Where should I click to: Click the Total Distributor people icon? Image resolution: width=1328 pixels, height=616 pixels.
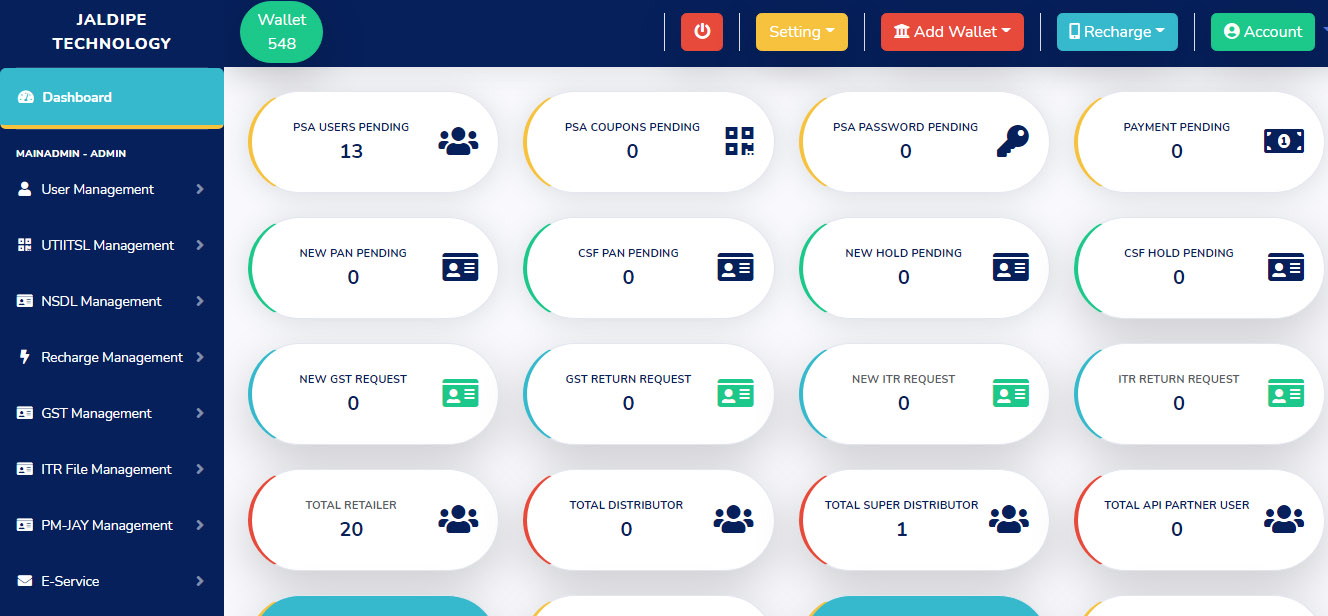[x=733, y=519]
